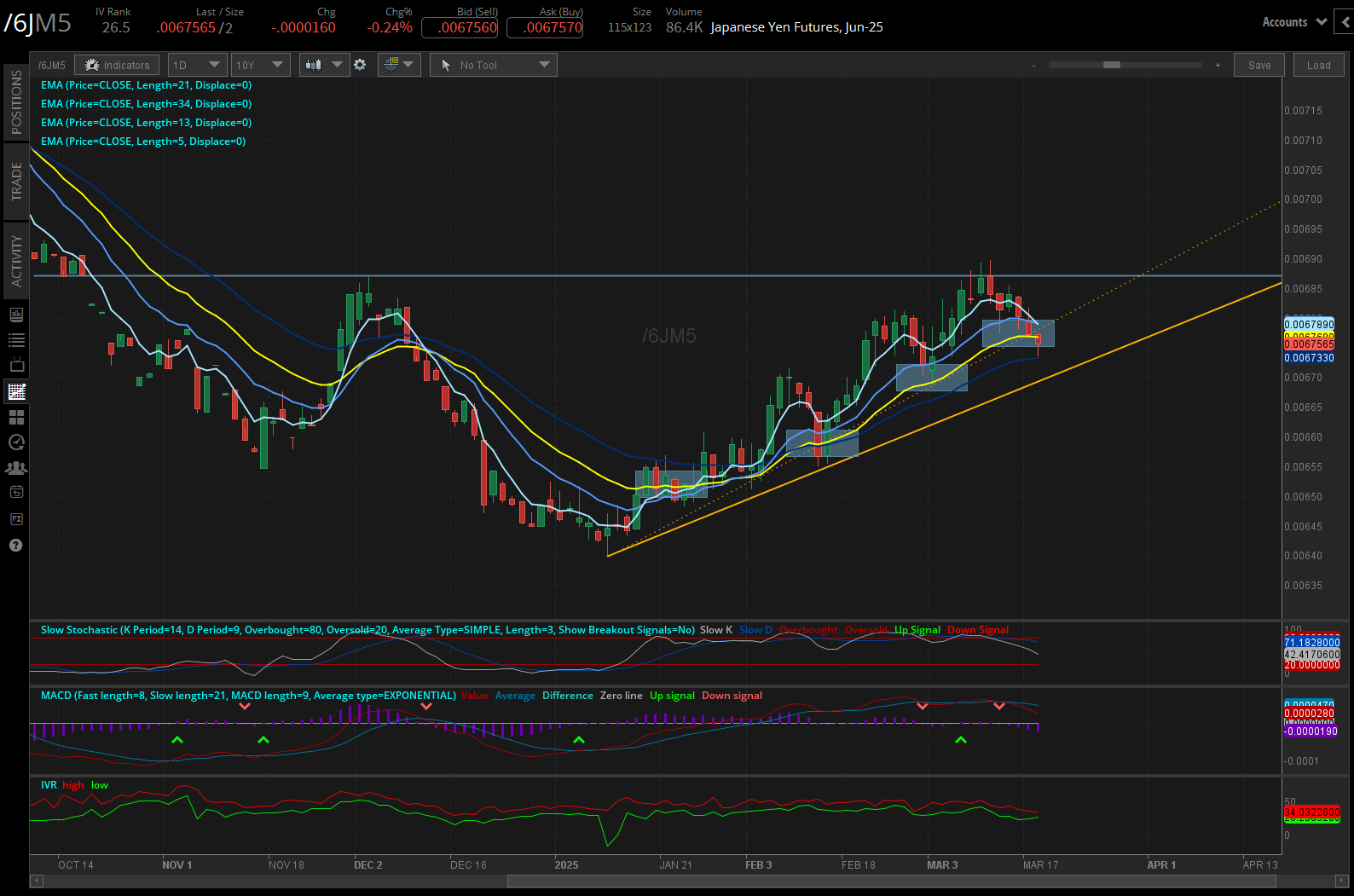The image size is (1354, 896).
Task: Switch to the ACTIVITY tab
Action: point(16,261)
